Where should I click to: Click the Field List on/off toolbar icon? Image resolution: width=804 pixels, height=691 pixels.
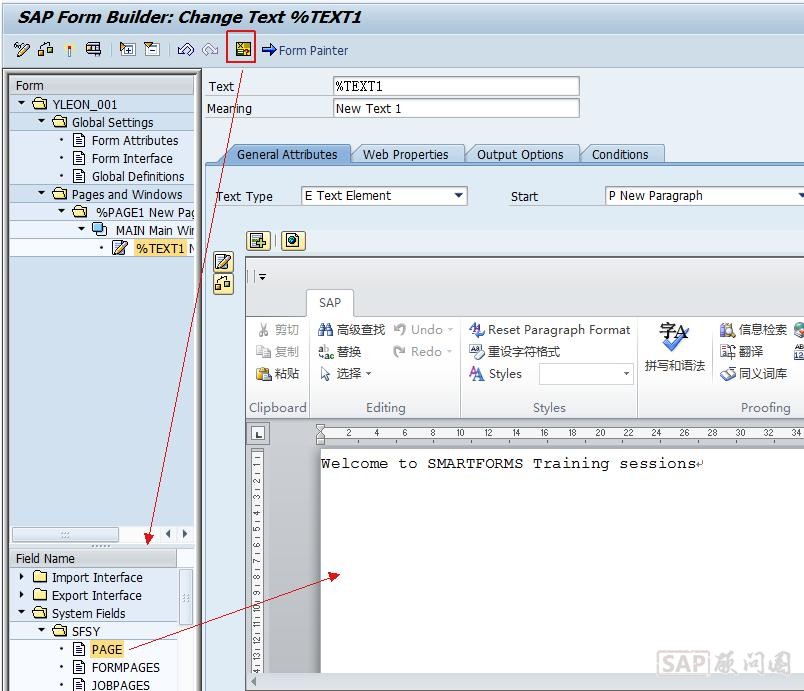[x=241, y=49]
